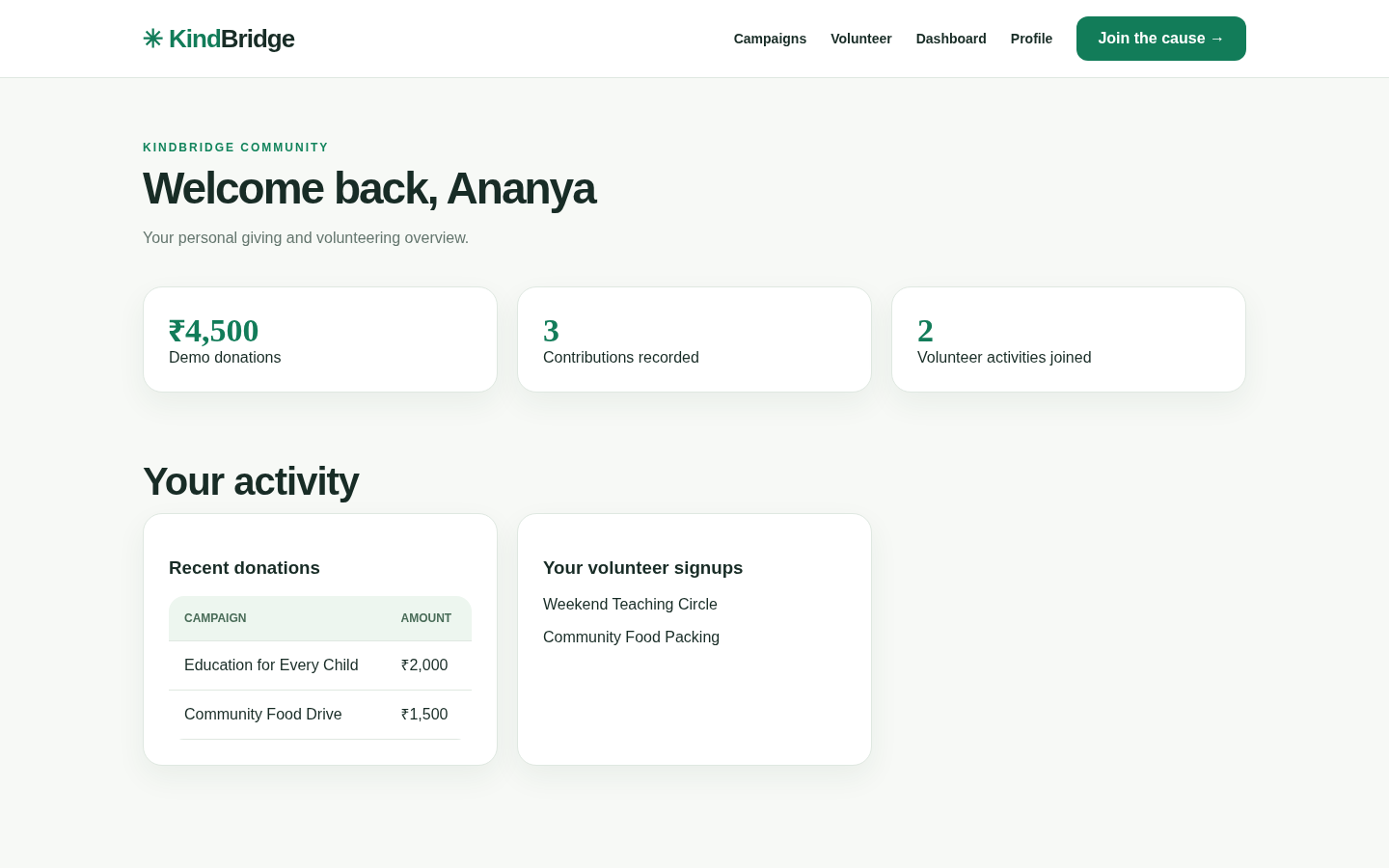Click the AMOUNT column header
The height and width of the screenshot is (868, 1389).
pyautogui.click(x=426, y=618)
